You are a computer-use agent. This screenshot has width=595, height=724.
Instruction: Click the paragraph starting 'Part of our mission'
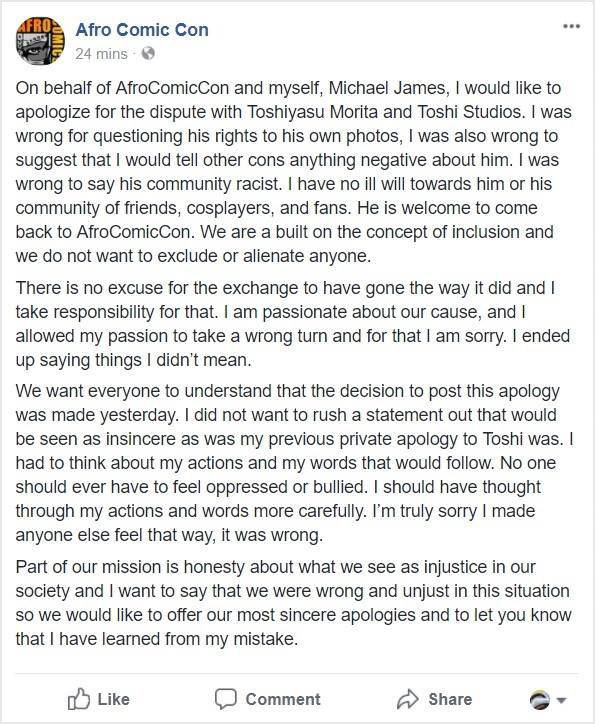point(294,603)
